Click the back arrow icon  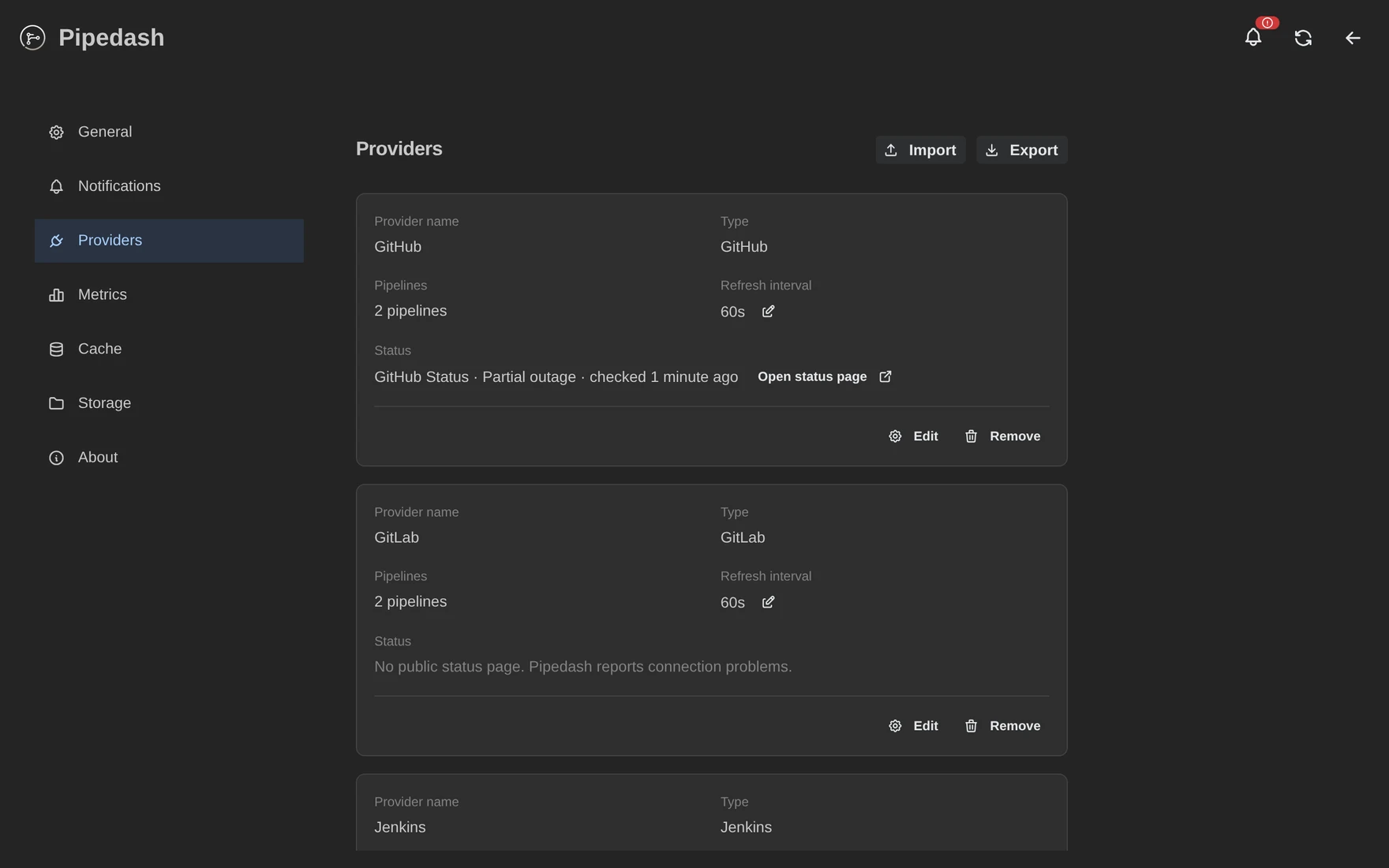coord(1353,38)
